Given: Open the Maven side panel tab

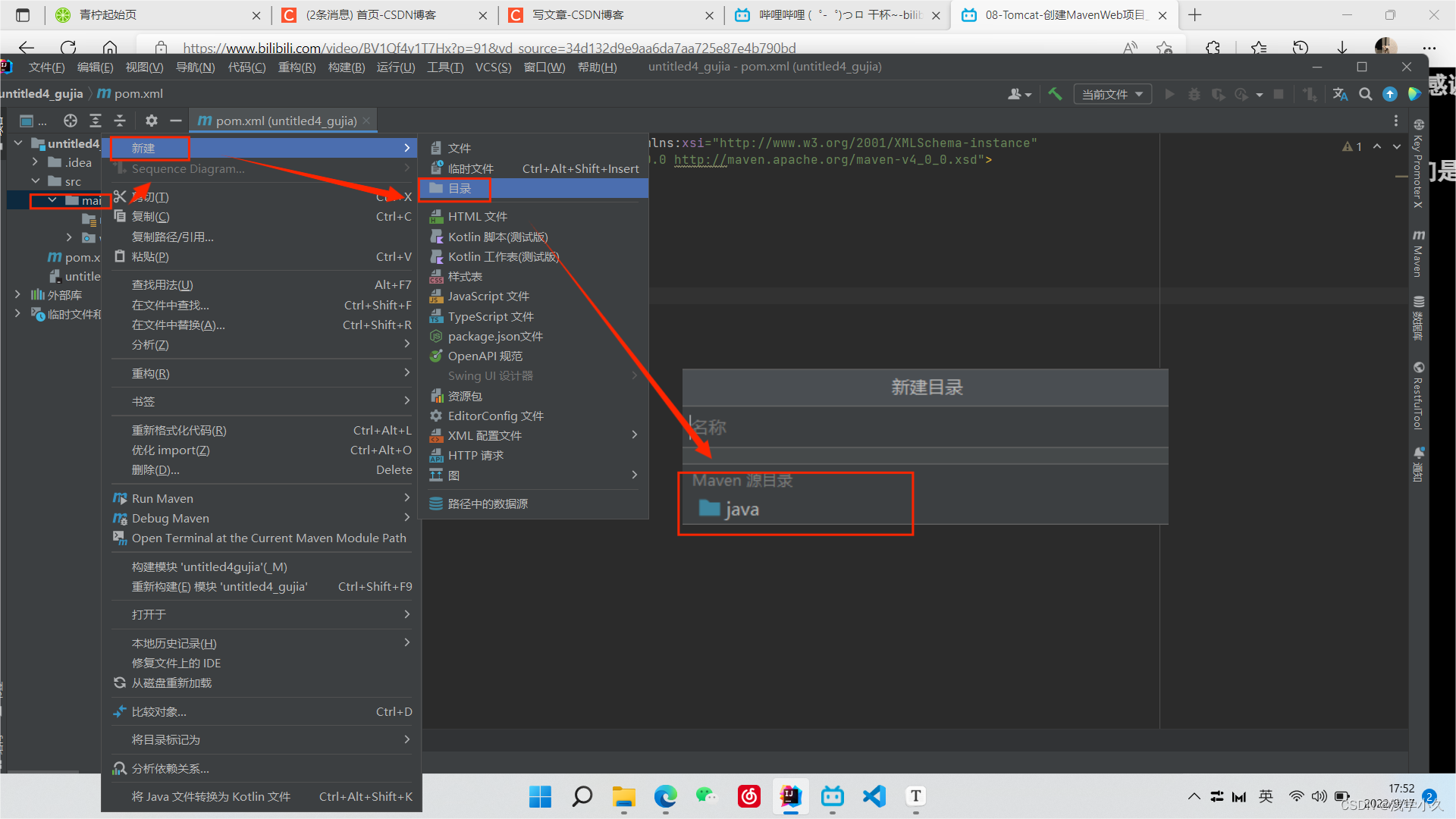Looking at the screenshot, I should pyautogui.click(x=1418, y=253).
